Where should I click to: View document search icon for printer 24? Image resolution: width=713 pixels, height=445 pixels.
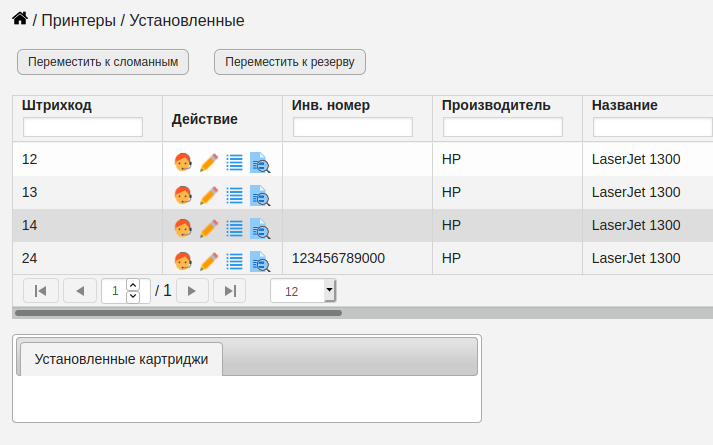click(260, 262)
